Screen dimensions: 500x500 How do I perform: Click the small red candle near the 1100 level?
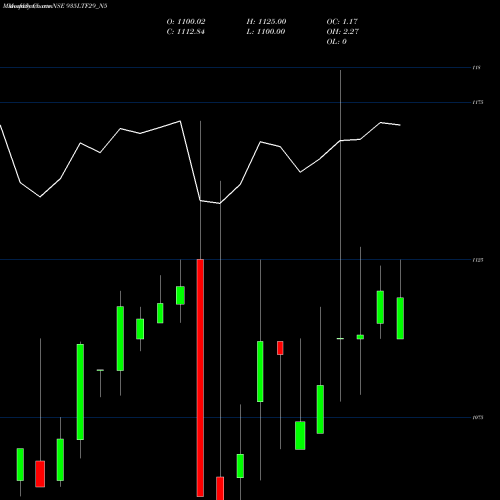tap(280, 348)
